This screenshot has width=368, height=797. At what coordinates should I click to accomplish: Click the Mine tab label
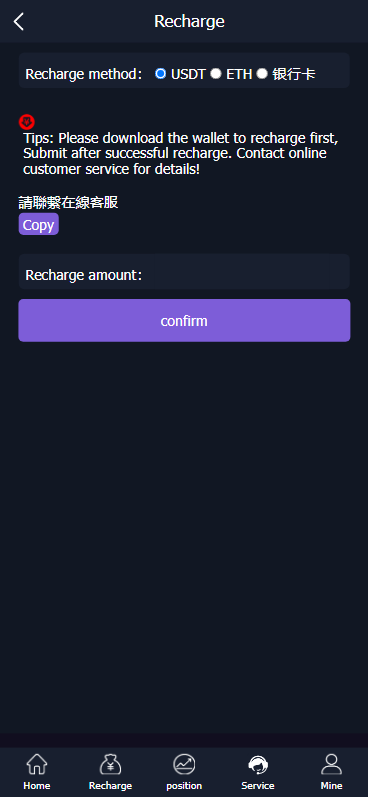[x=331, y=786]
